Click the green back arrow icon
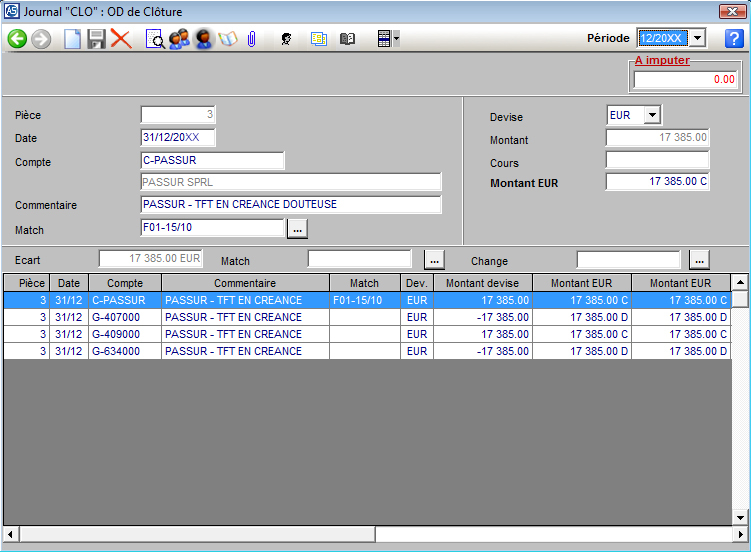The height and width of the screenshot is (552, 751). pos(17,39)
